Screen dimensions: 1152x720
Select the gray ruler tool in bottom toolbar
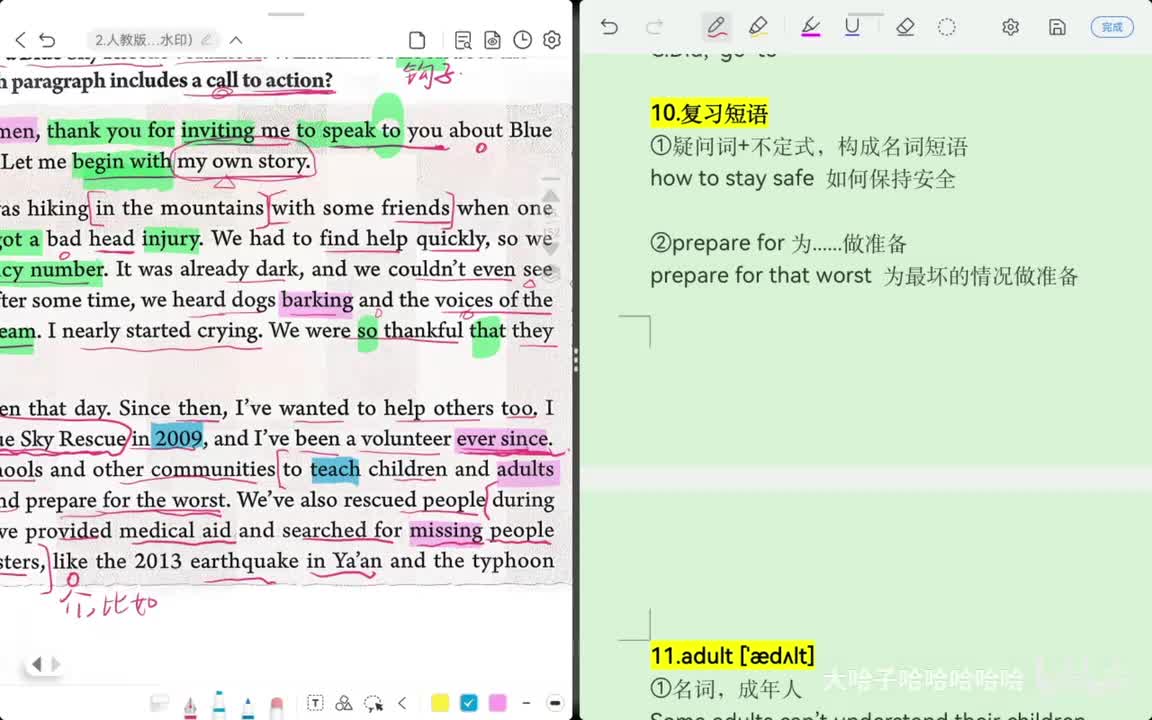tap(159, 703)
